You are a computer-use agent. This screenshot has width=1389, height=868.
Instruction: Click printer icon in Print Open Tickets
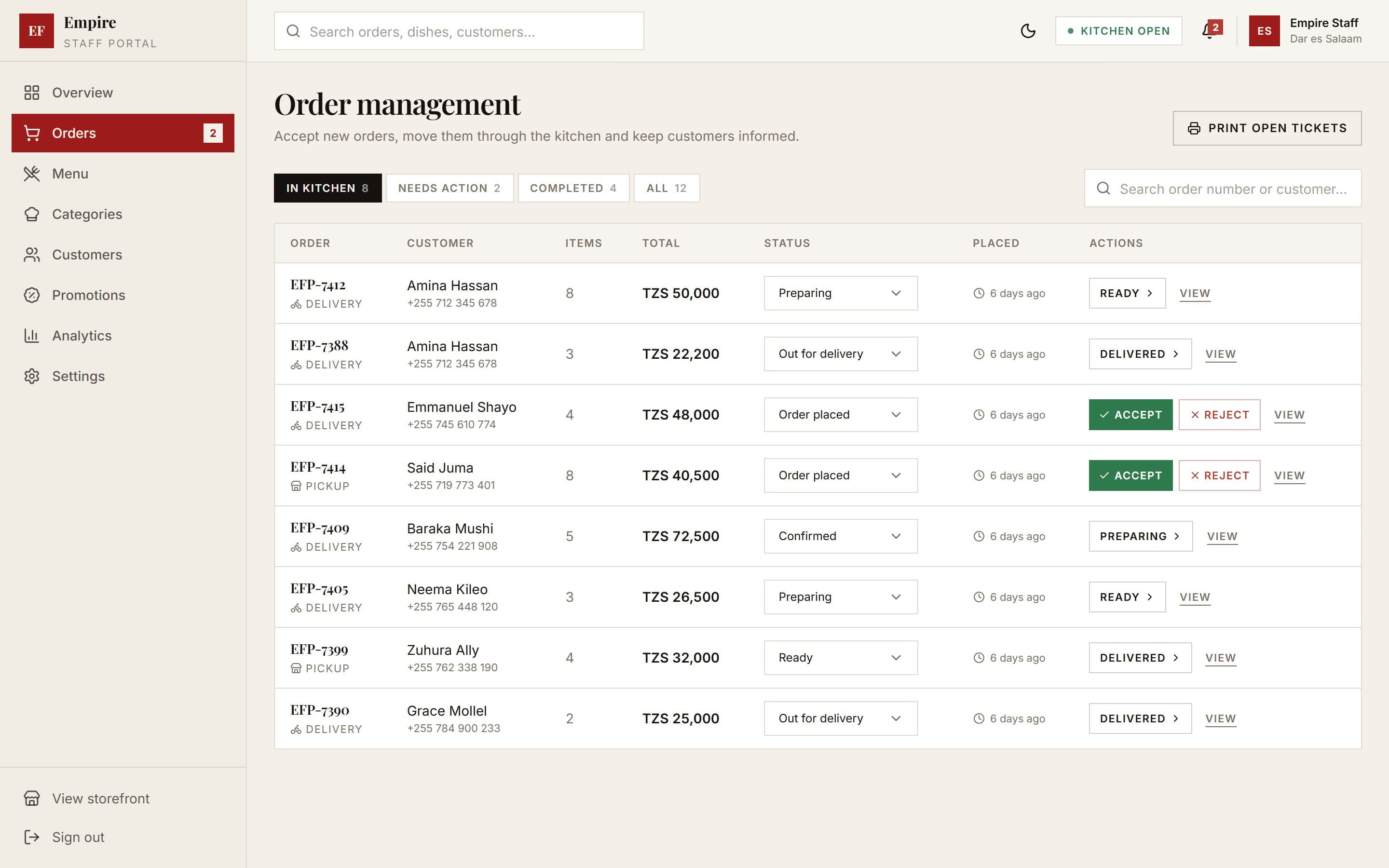1194,128
